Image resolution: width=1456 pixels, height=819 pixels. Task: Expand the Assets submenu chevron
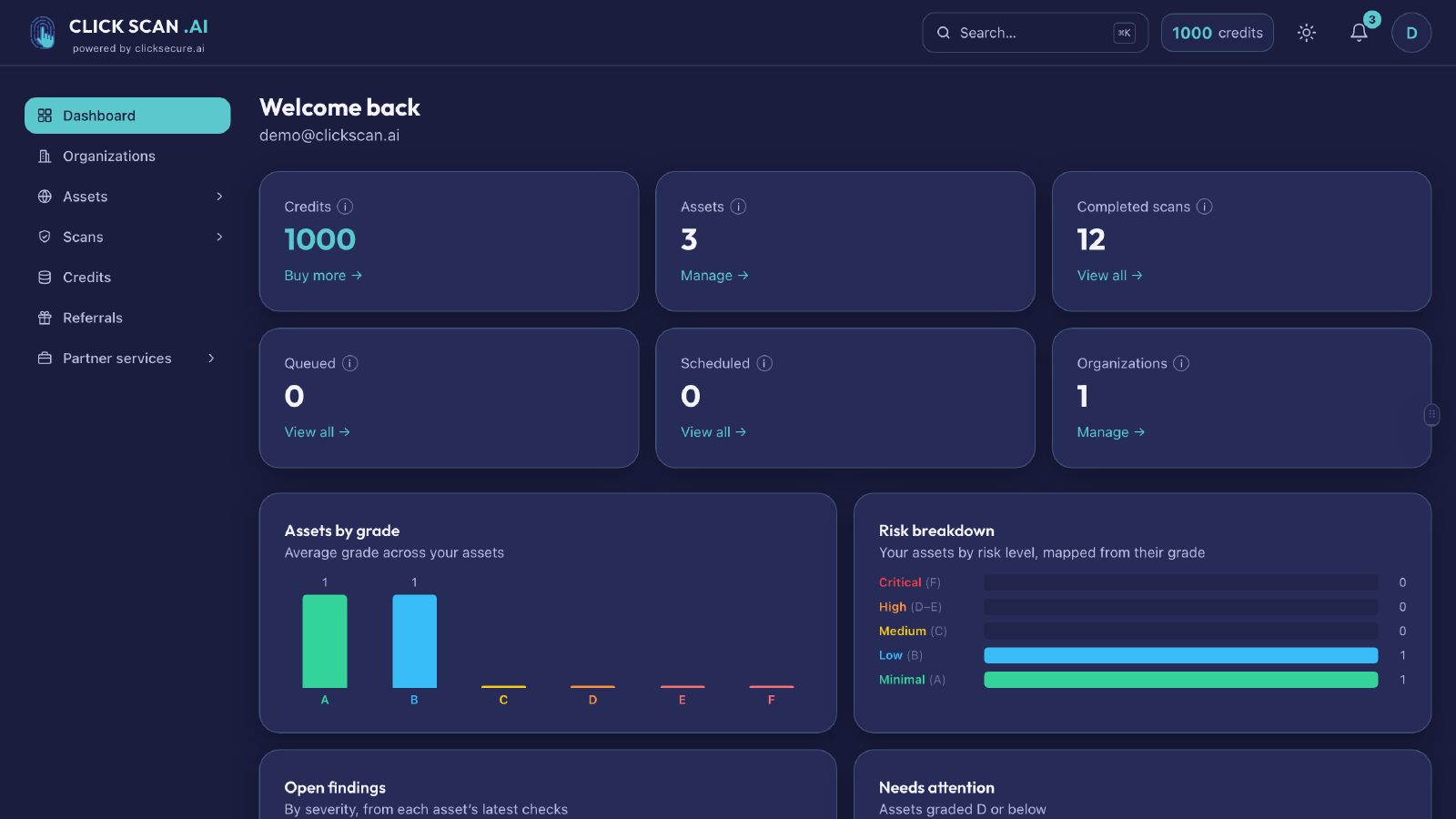(219, 197)
